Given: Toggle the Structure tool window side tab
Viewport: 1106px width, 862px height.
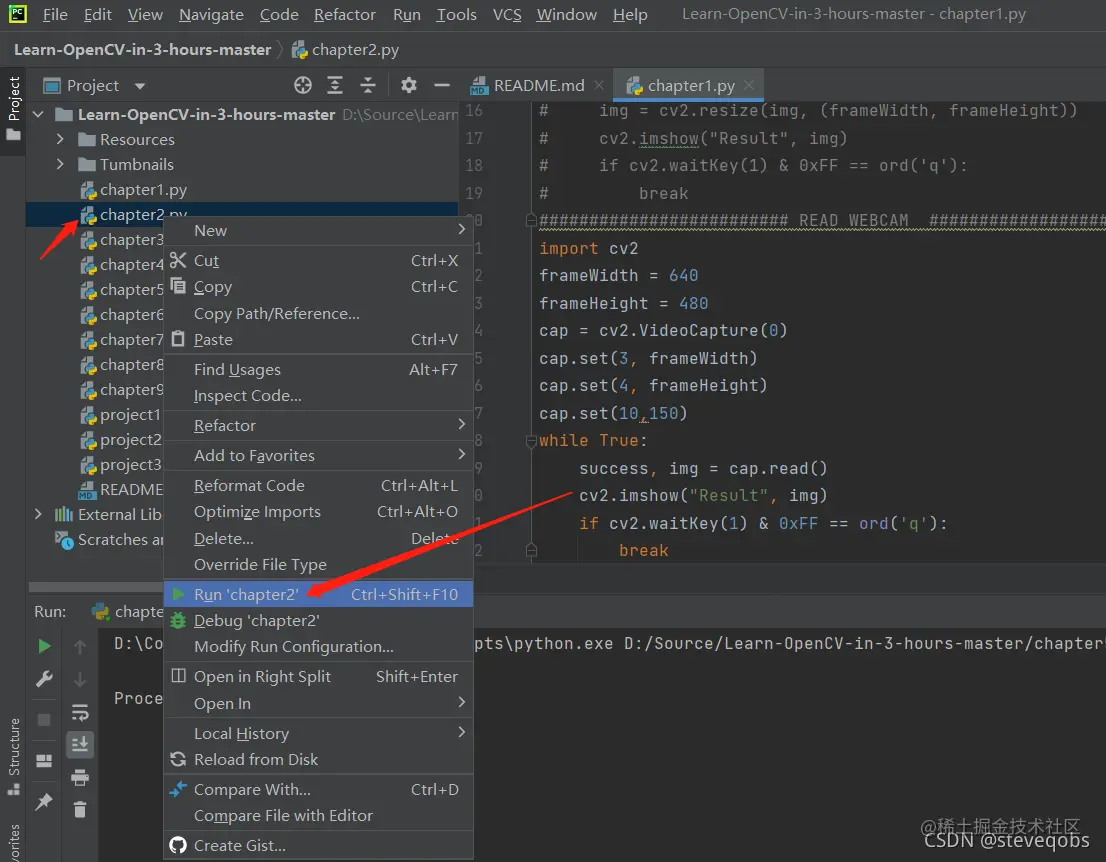Looking at the screenshot, I should (x=13, y=755).
